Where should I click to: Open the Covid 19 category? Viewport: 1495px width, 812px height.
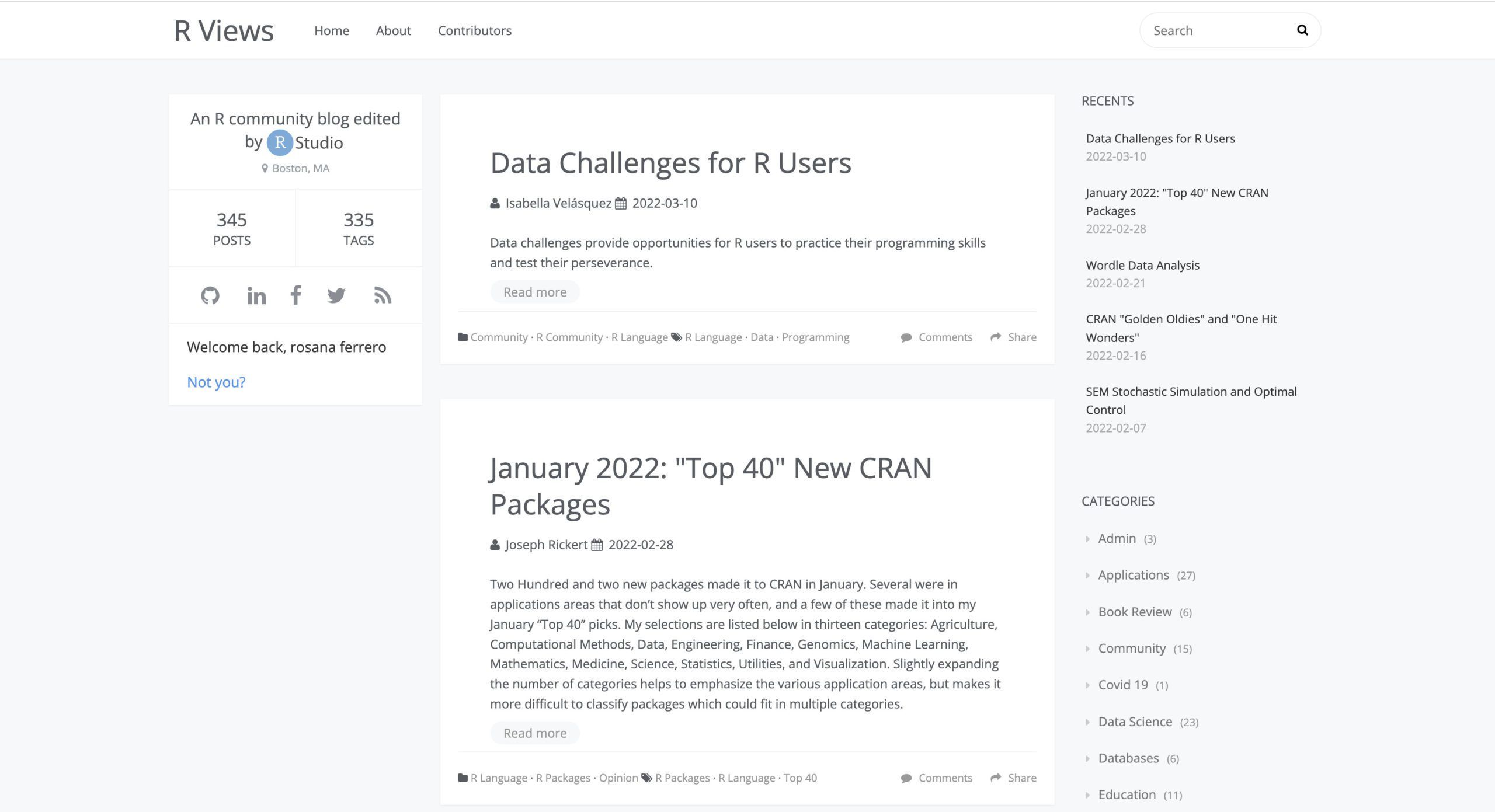point(1123,685)
